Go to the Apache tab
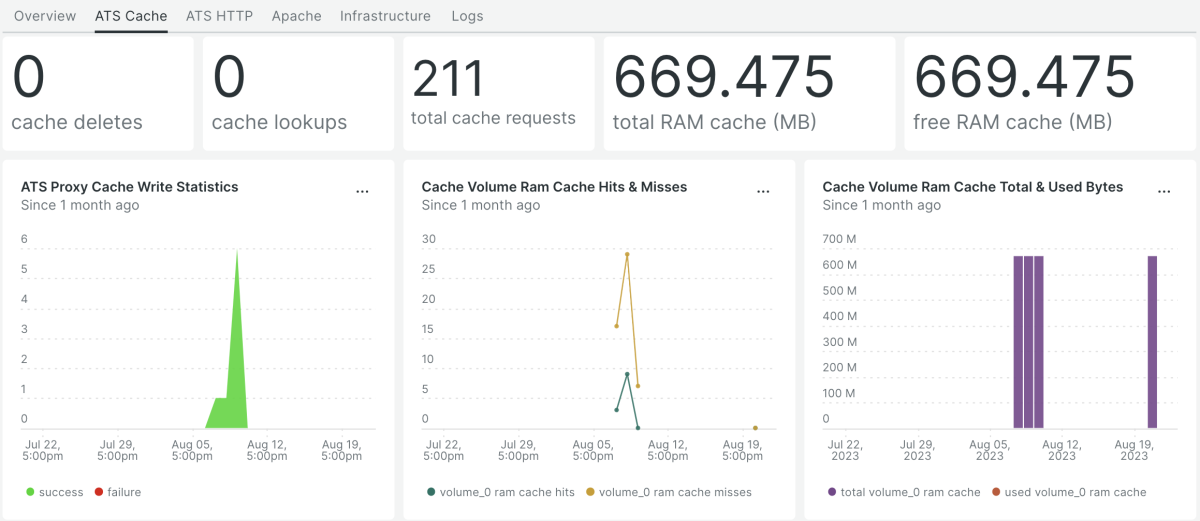The width and height of the screenshot is (1200, 521). point(296,16)
